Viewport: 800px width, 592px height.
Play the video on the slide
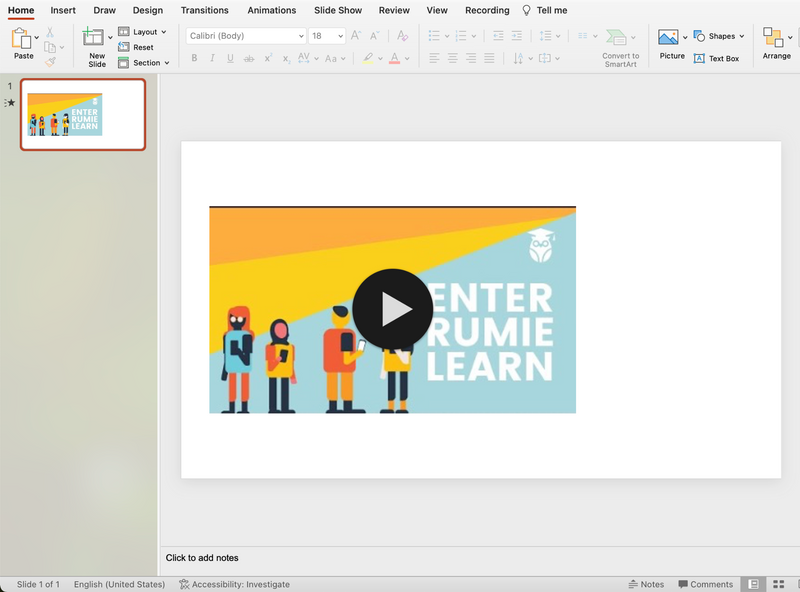tap(393, 309)
